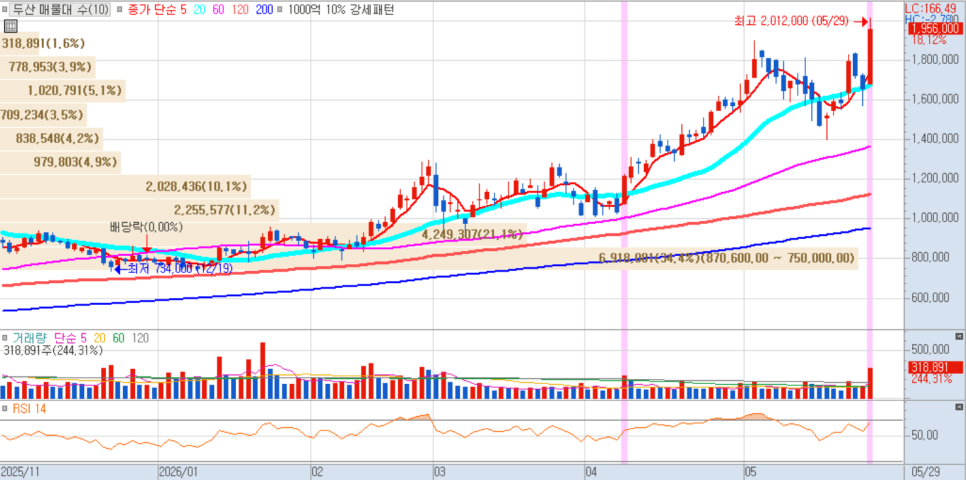Click the 4,249,307(21.1%) volume profile label
Screen dimensions: 966x480
click(x=472, y=234)
